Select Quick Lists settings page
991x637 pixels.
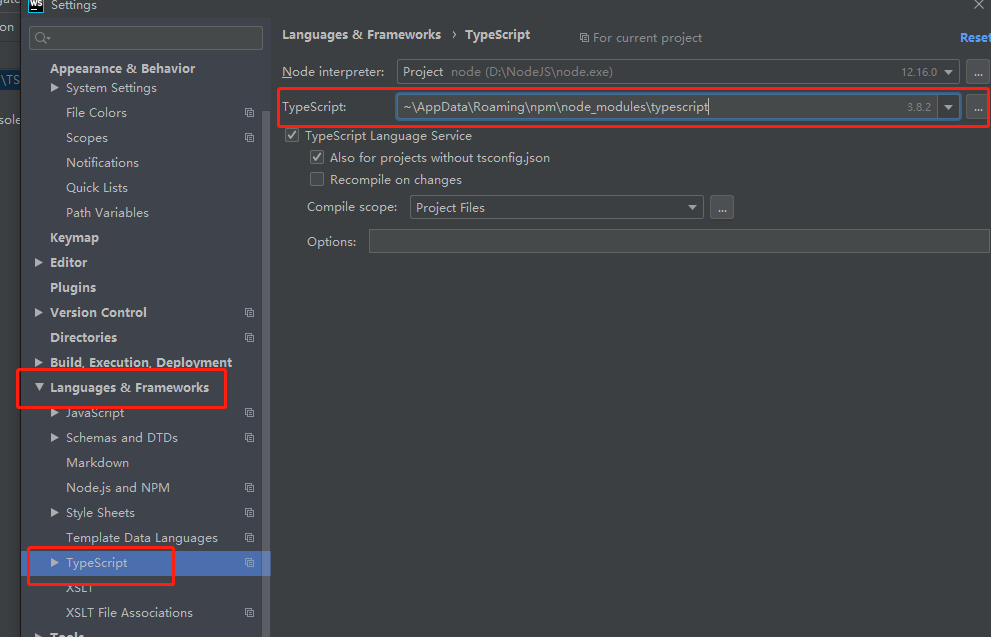(97, 188)
